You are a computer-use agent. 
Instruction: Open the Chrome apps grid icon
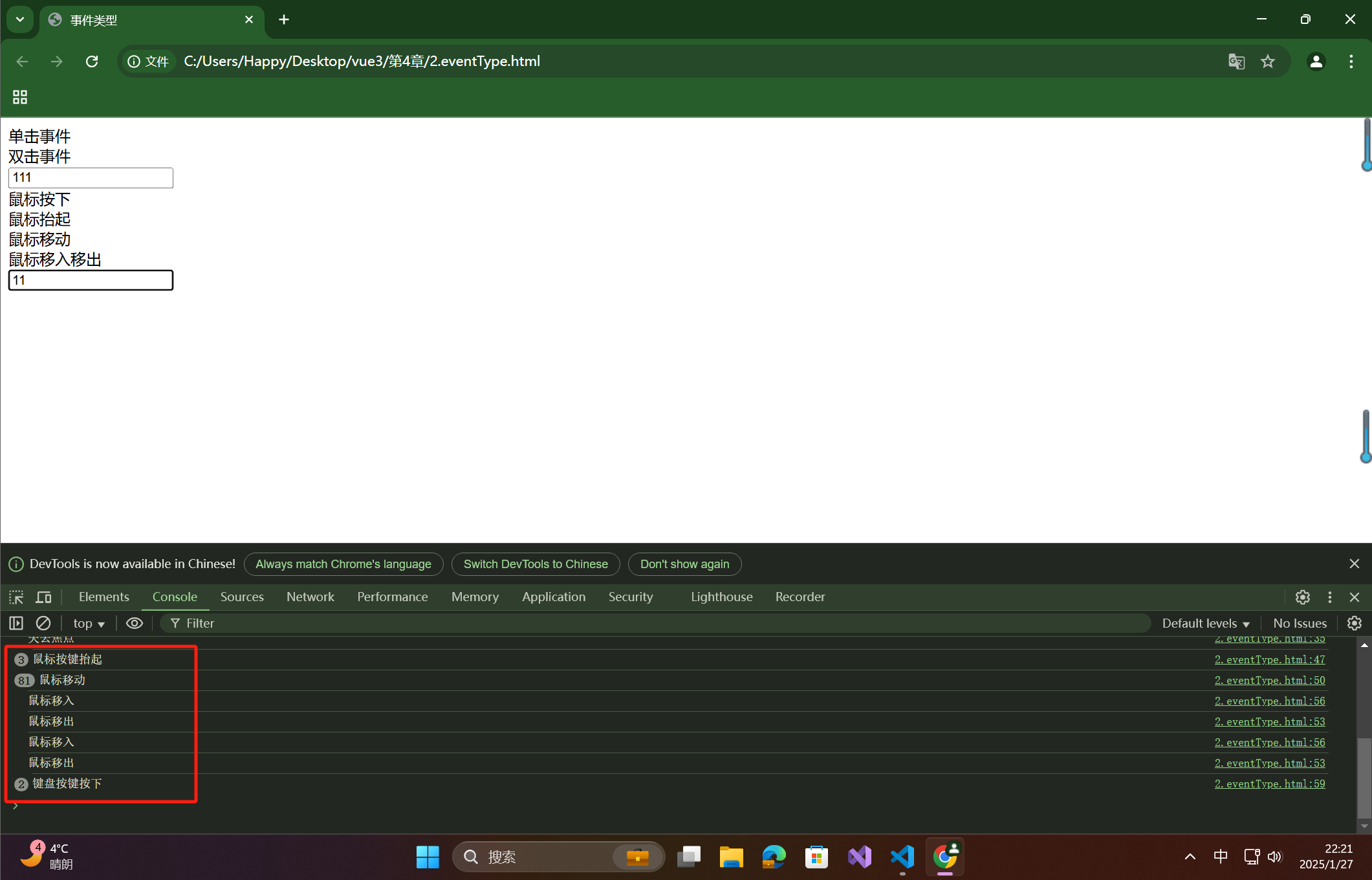(20, 97)
